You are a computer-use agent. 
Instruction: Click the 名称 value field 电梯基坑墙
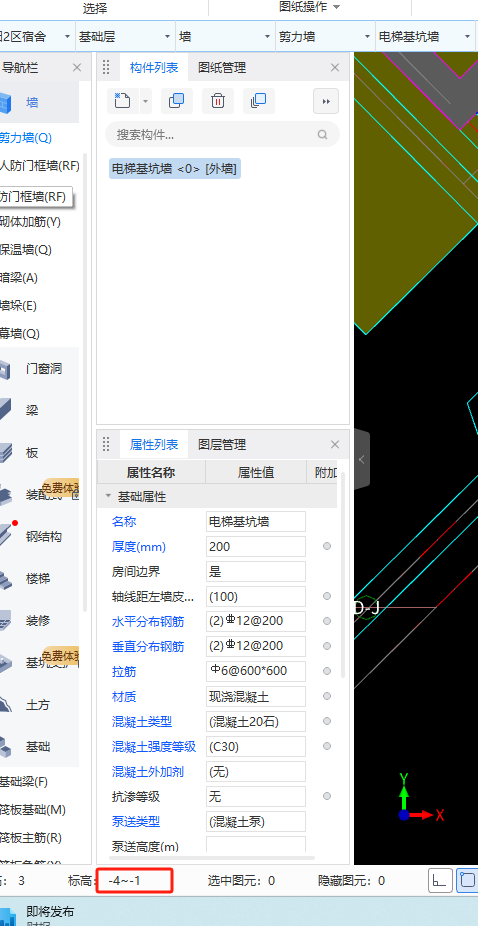pyautogui.click(x=256, y=522)
